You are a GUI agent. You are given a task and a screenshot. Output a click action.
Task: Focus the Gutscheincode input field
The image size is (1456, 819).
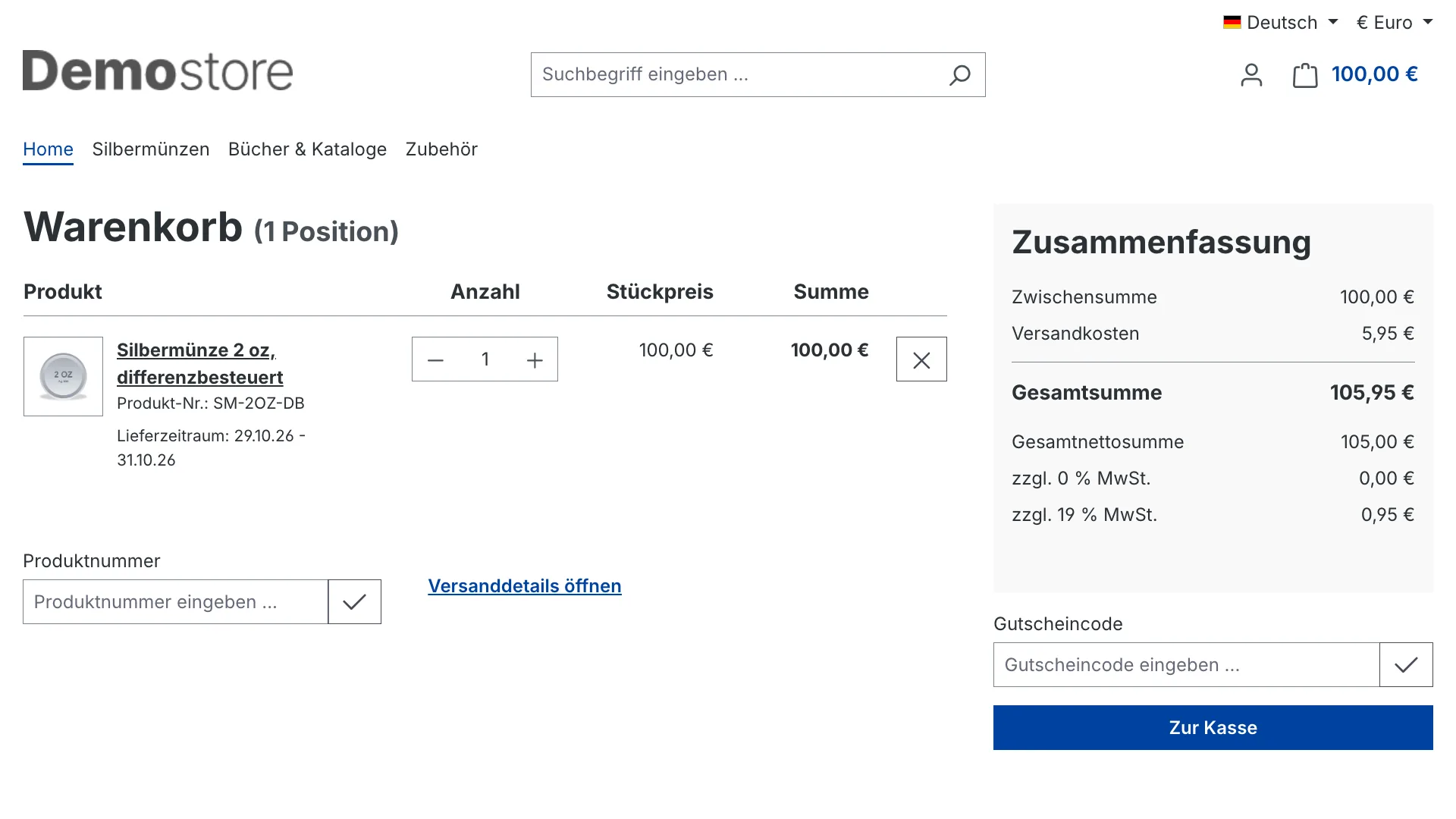pyautogui.click(x=1186, y=665)
